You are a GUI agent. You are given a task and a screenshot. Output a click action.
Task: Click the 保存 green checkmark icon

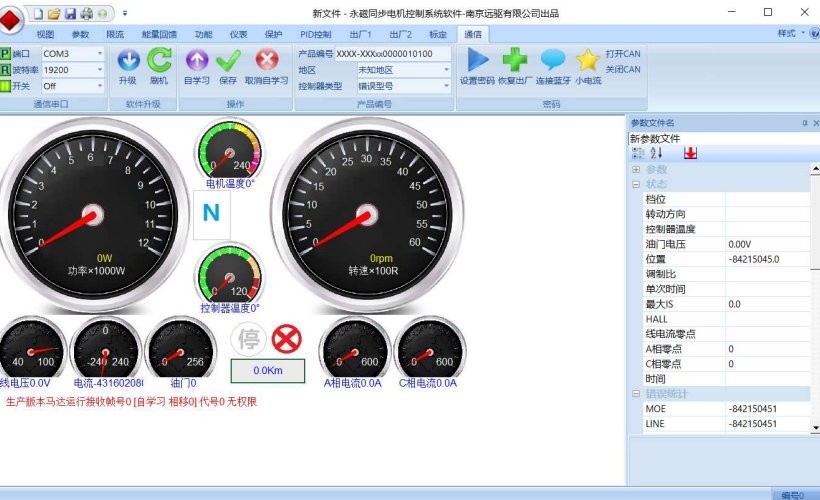pos(229,60)
